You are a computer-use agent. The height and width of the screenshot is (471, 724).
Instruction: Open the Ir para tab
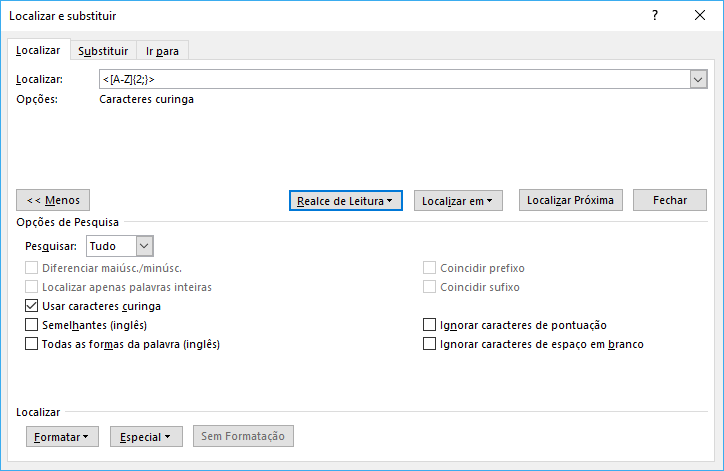[163, 51]
